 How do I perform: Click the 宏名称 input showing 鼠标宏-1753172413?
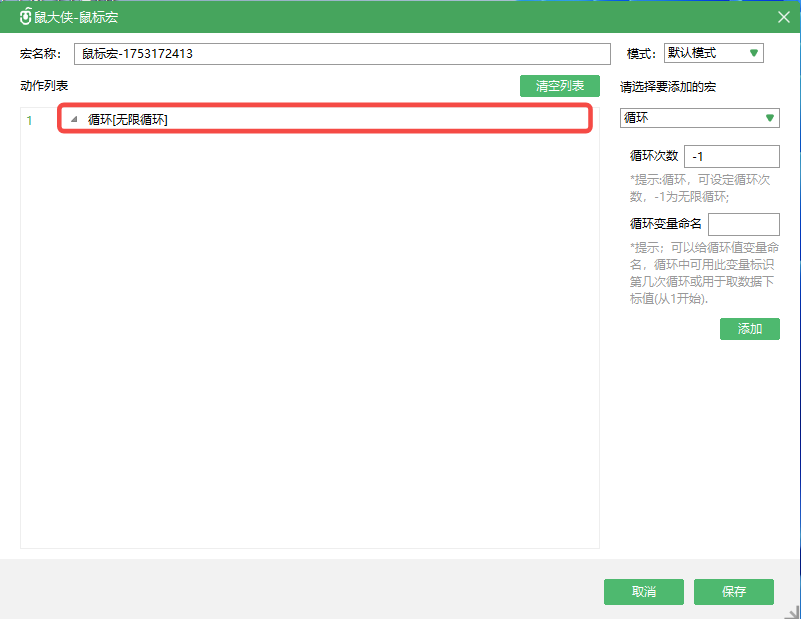tap(343, 53)
